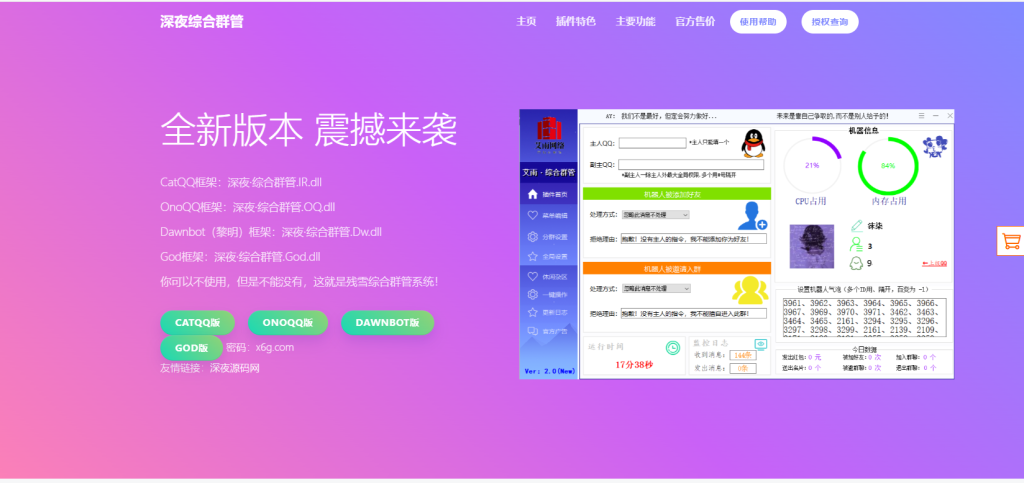The height and width of the screenshot is (483, 1024).
Task: Click the CatQQ框架 dll line
Action: (241, 182)
